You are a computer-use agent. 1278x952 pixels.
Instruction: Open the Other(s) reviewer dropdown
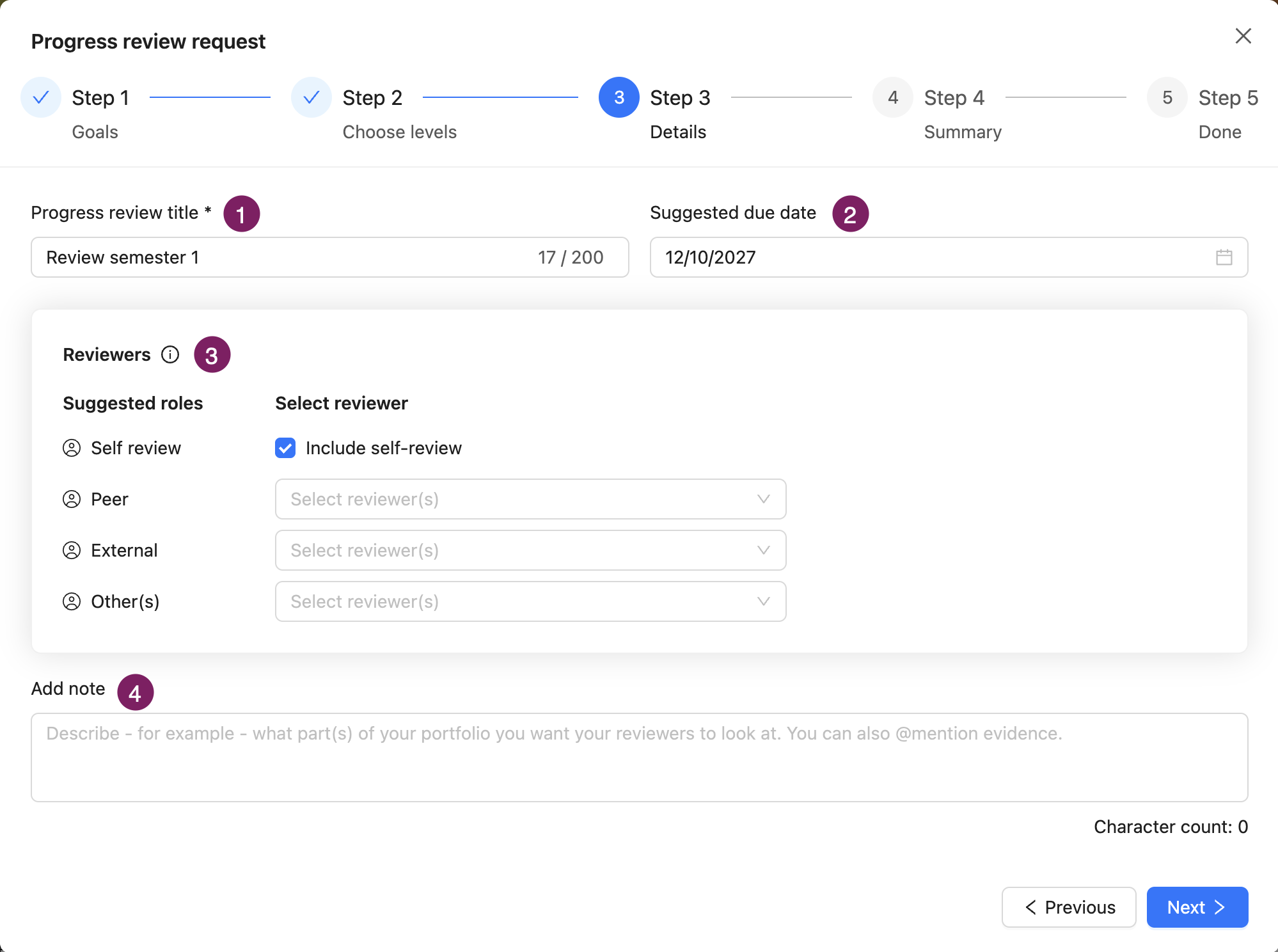[530, 601]
